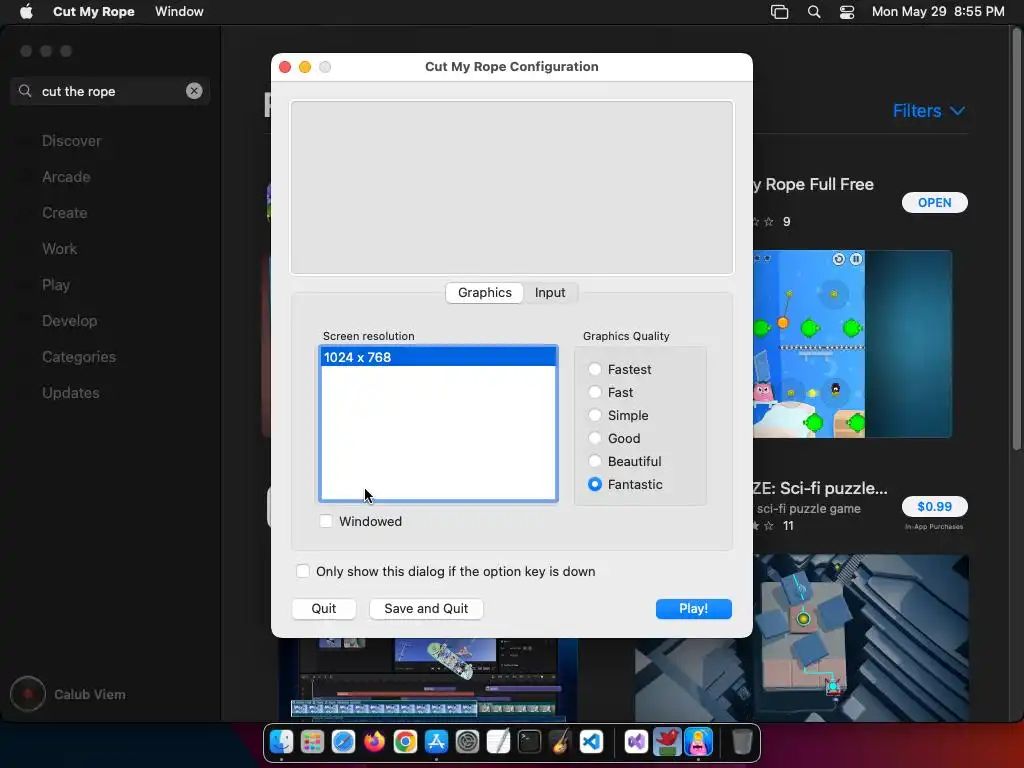Viewport: 1024px width, 768px height.
Task: Open the red bird app in dock
Action: pos(667,742)
